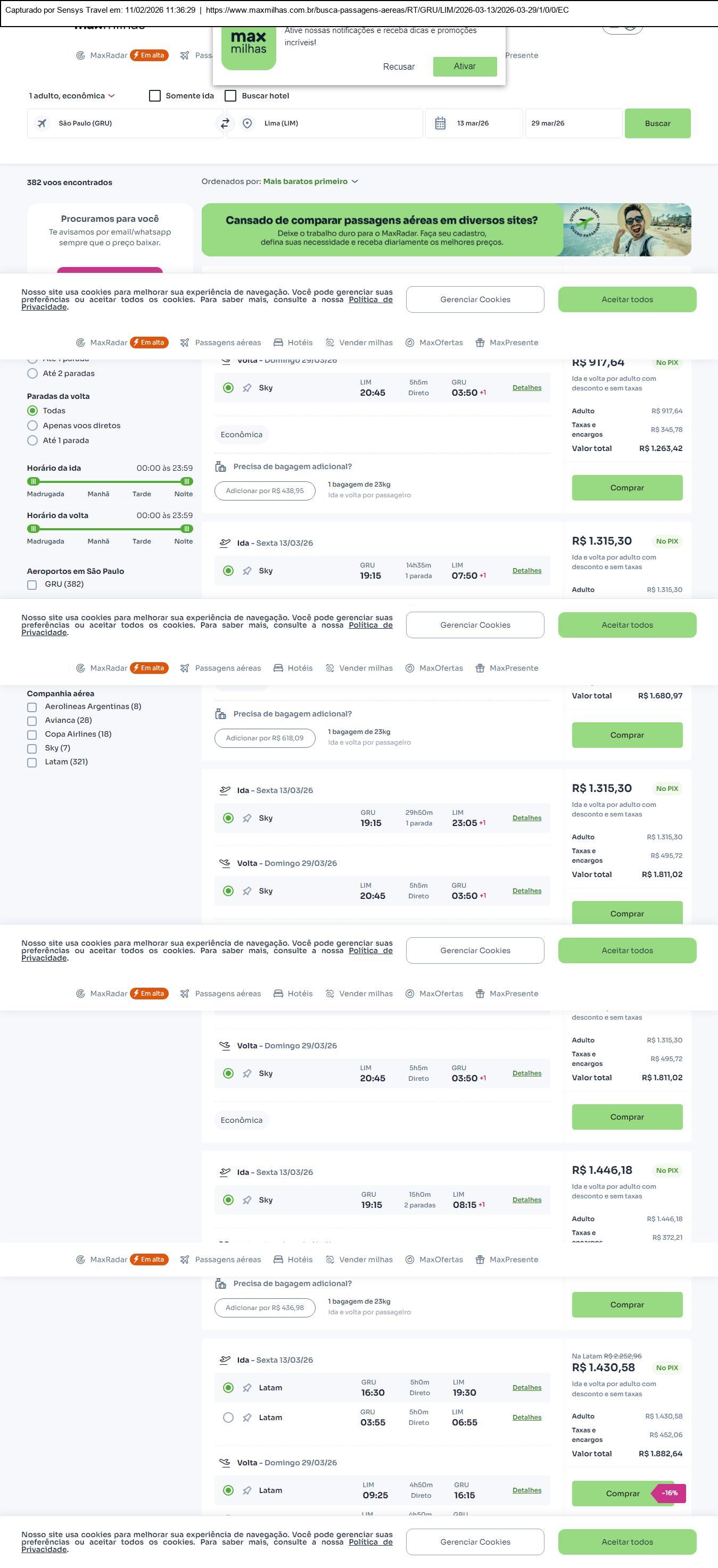Click the airplane icon in São Paulo field

click(42, 123)
